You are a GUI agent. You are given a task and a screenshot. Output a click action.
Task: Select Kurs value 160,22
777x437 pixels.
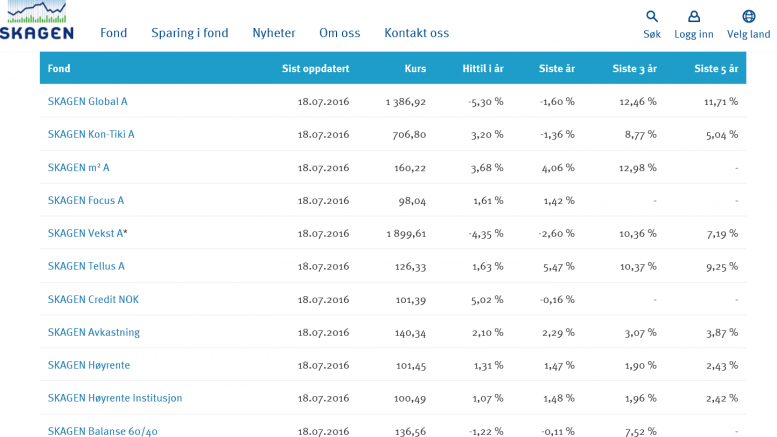tap(410, 167)
